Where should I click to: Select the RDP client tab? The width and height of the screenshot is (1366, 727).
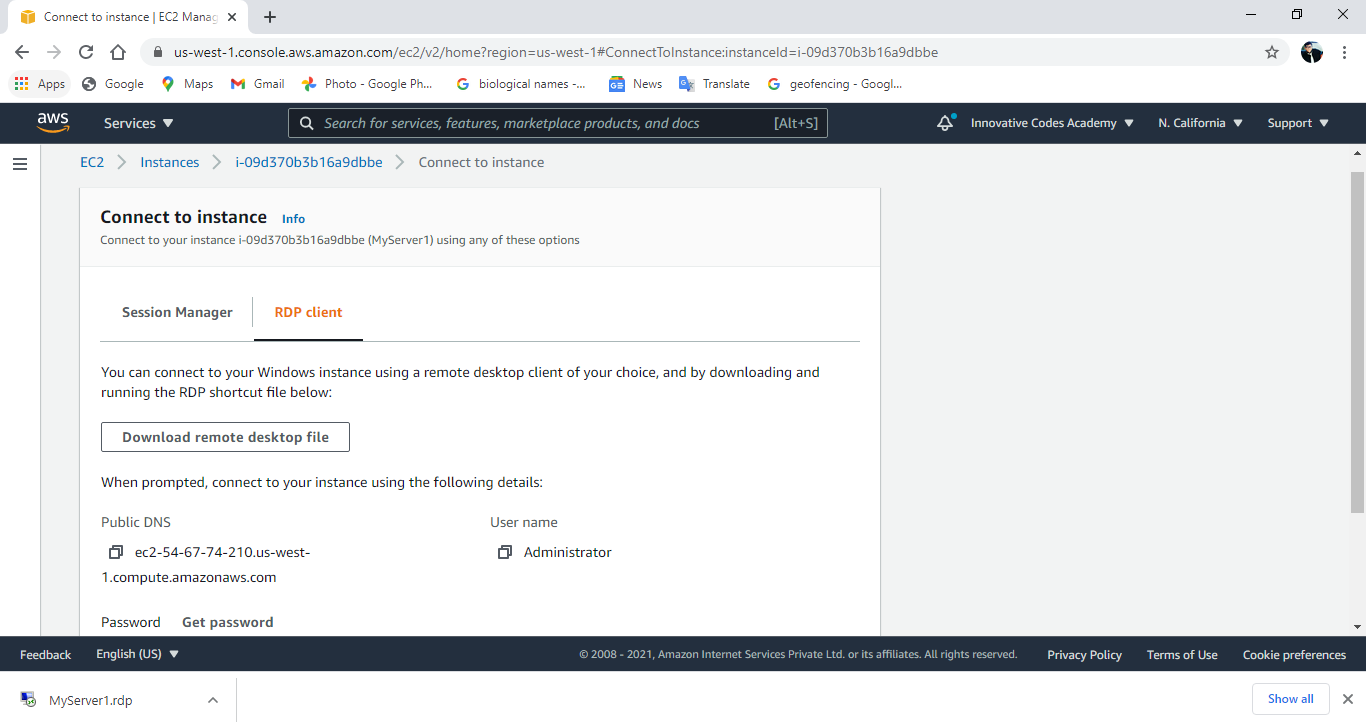pyautogui.click(x=308, y=312)
